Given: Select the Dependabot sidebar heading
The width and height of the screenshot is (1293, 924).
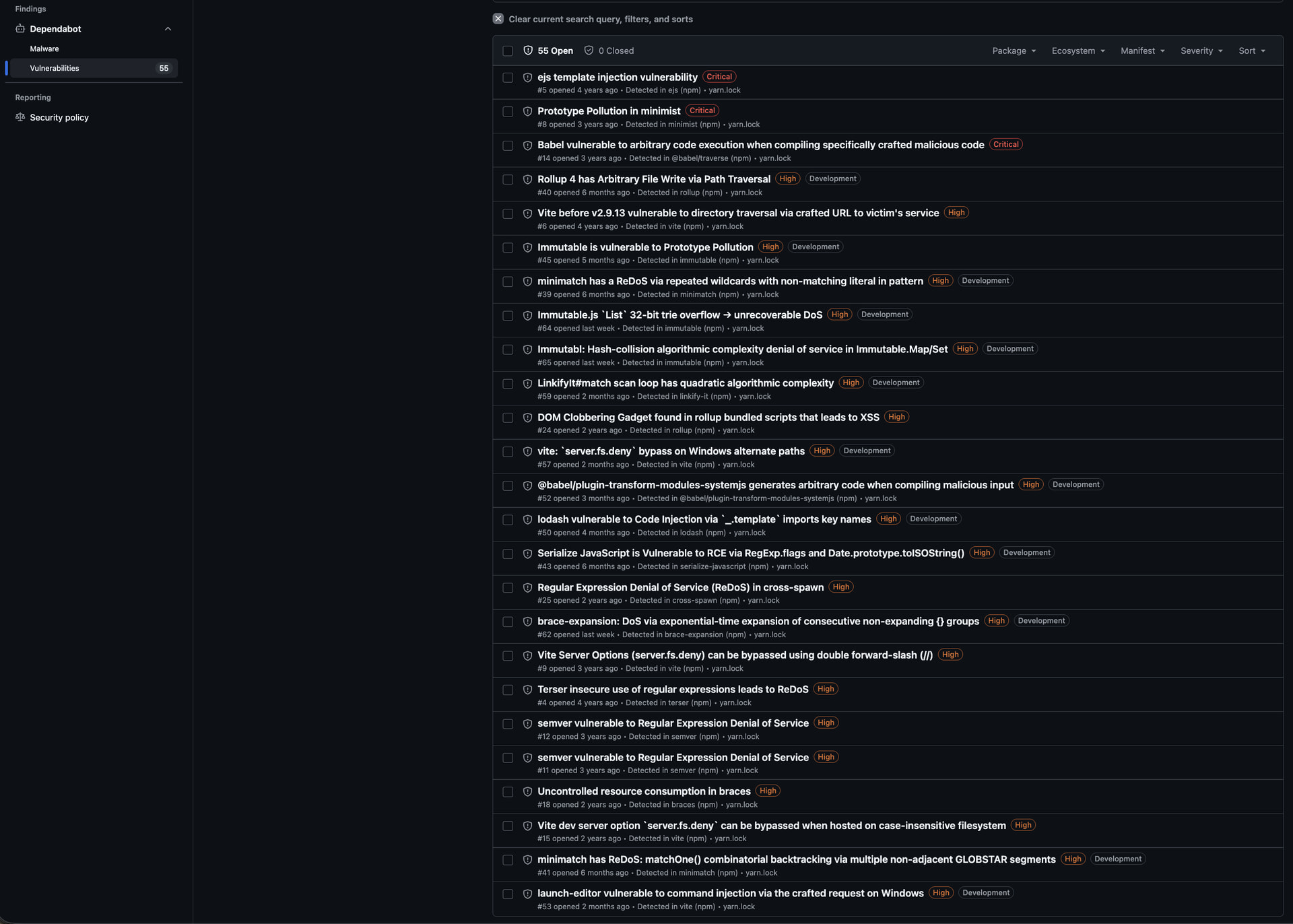Looking at the screenshot, I should point(55,29).
